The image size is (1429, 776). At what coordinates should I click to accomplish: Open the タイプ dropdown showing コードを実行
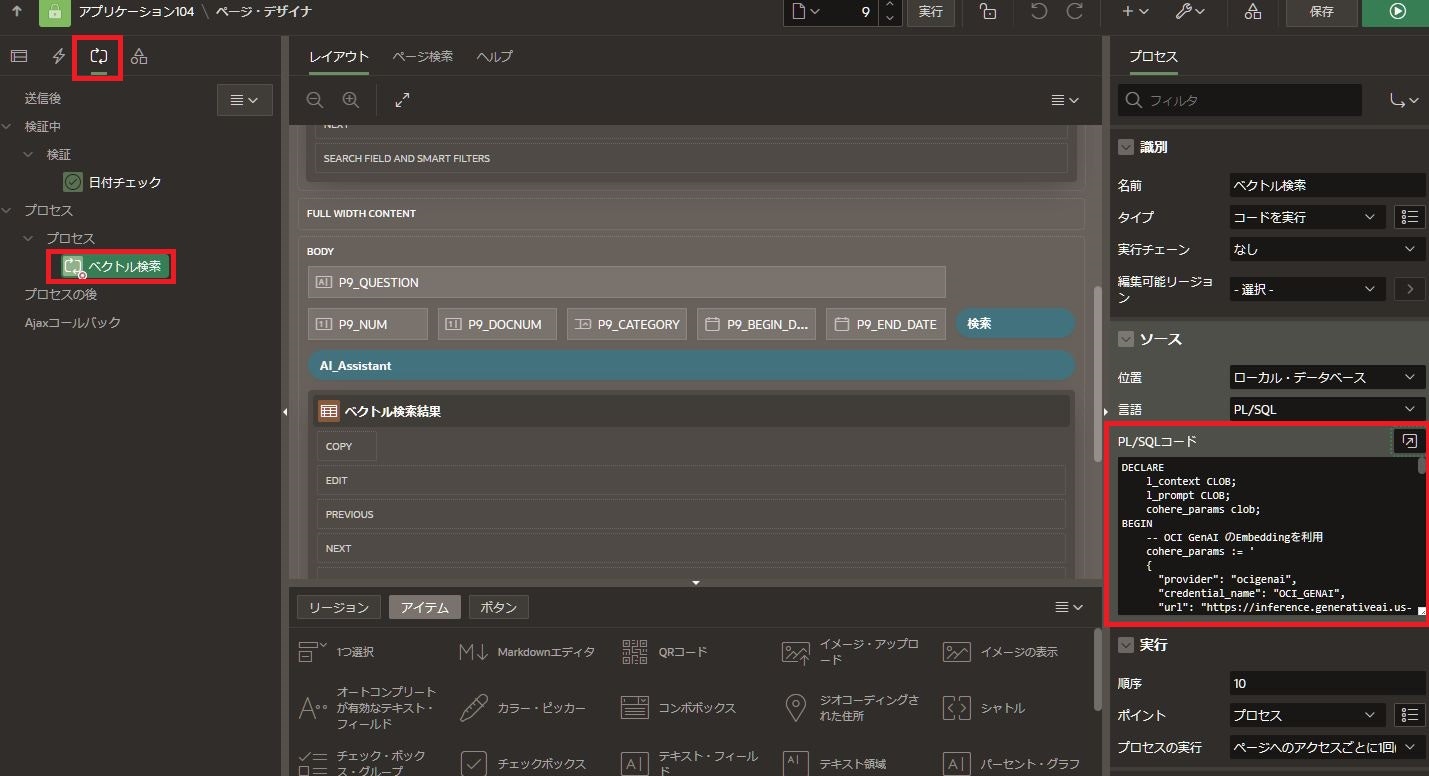tap(1308, 217)
